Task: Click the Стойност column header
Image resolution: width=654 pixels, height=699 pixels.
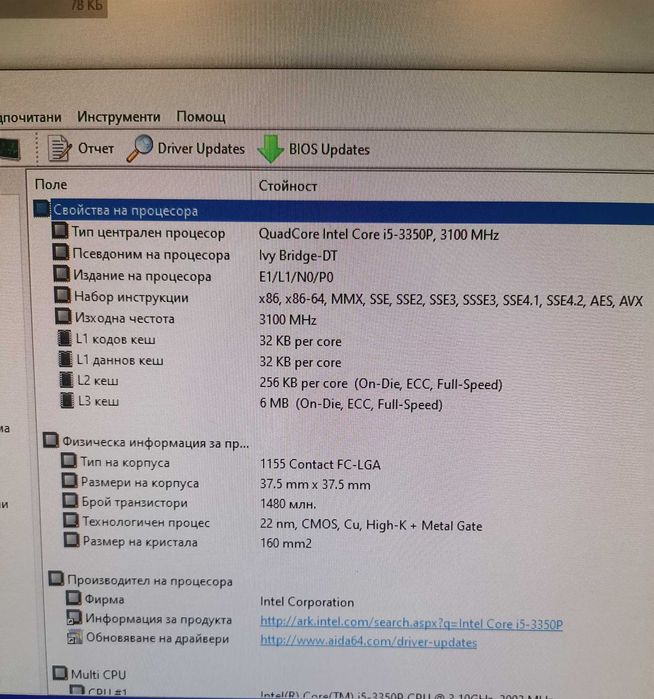Action: click(x=288, y=186)
